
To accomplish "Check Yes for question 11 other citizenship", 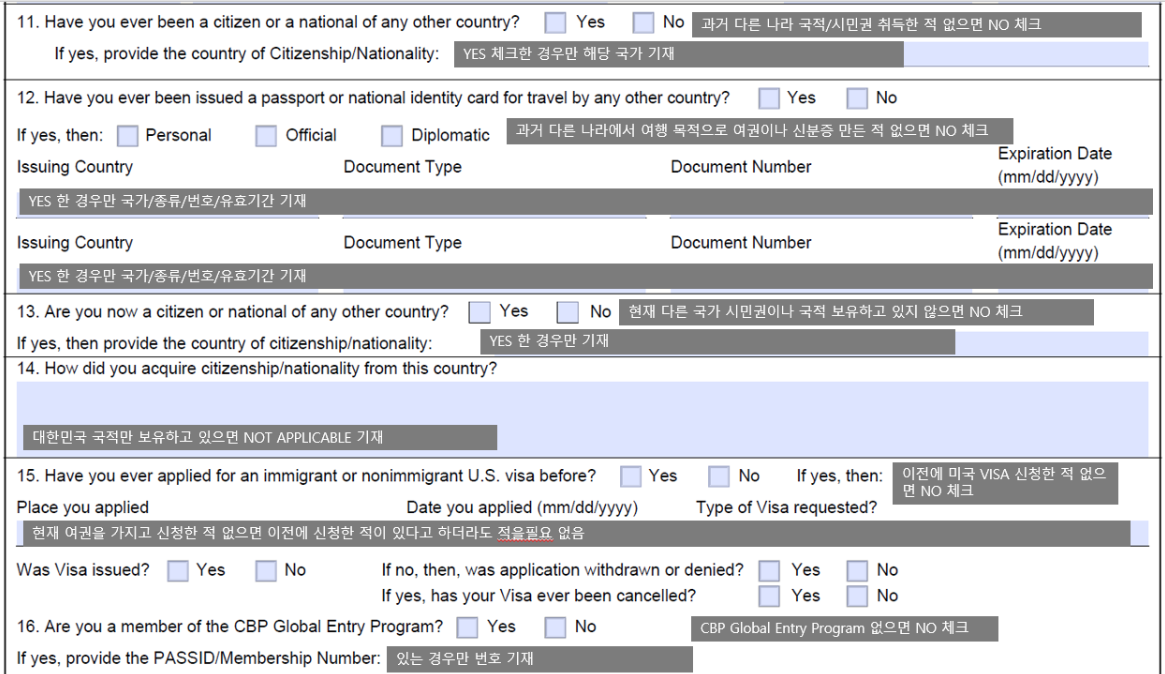I will tap(555, 23).
